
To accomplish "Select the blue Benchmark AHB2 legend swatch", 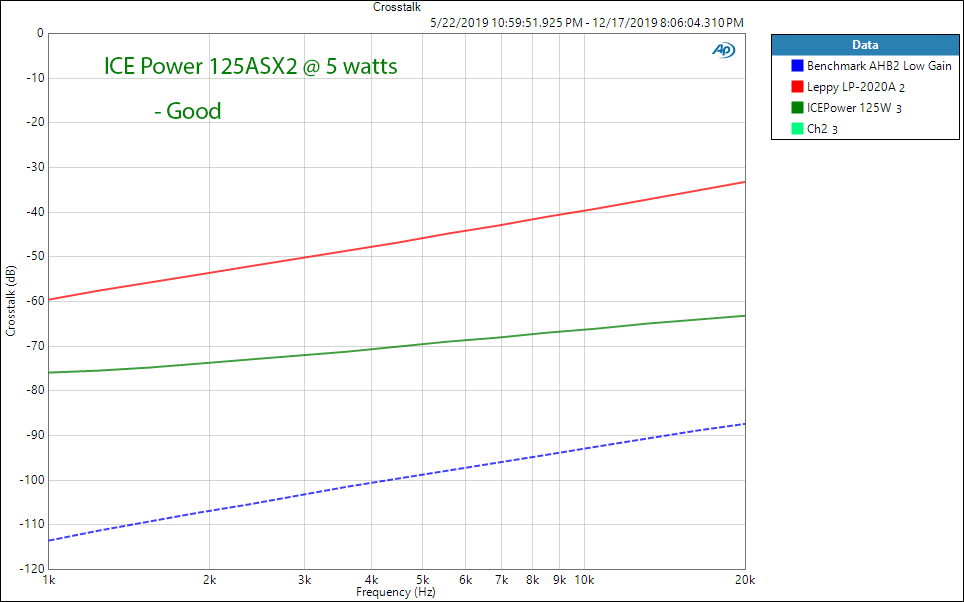I will [797, 66].
